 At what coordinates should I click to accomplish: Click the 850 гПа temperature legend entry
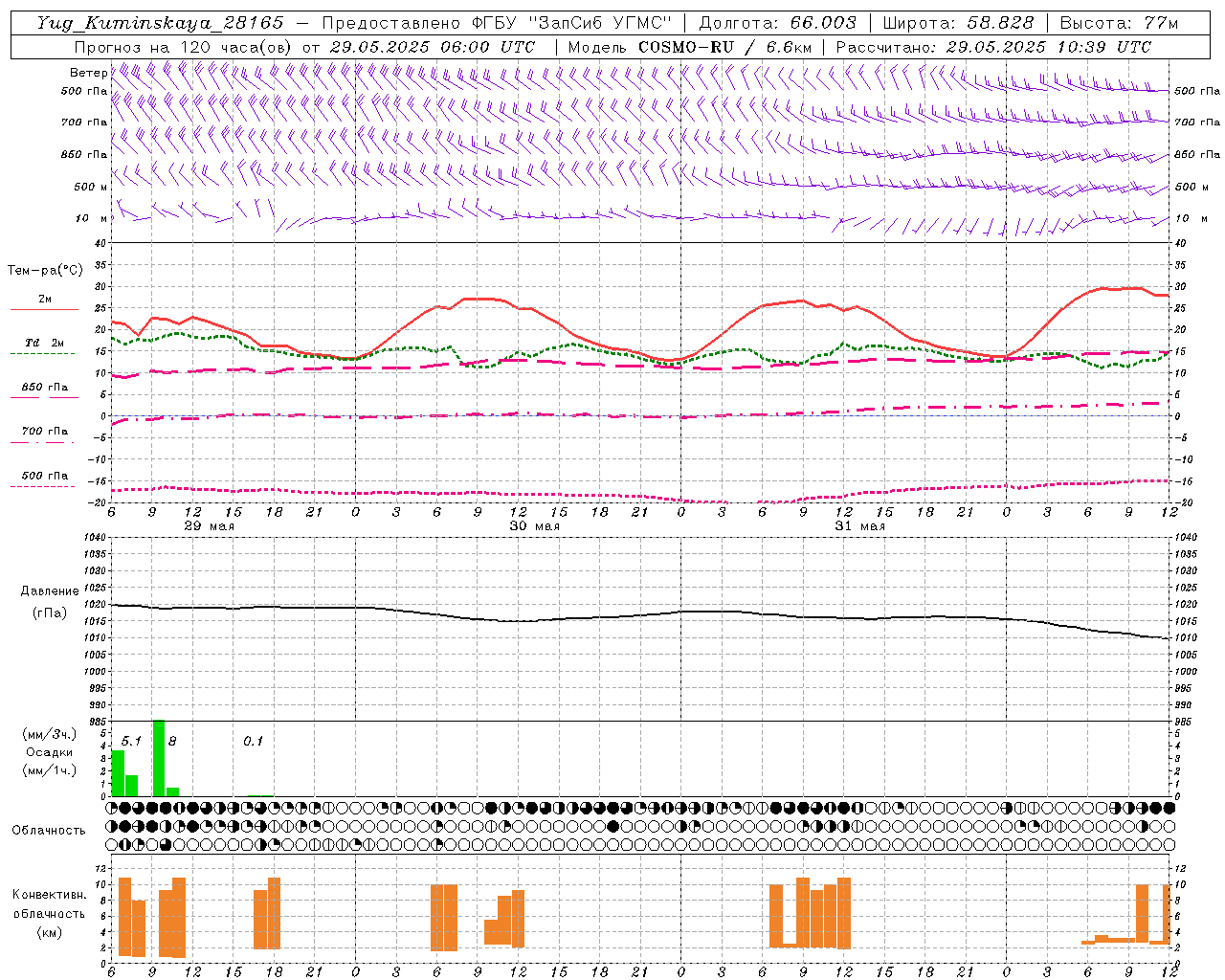point(44,388)
